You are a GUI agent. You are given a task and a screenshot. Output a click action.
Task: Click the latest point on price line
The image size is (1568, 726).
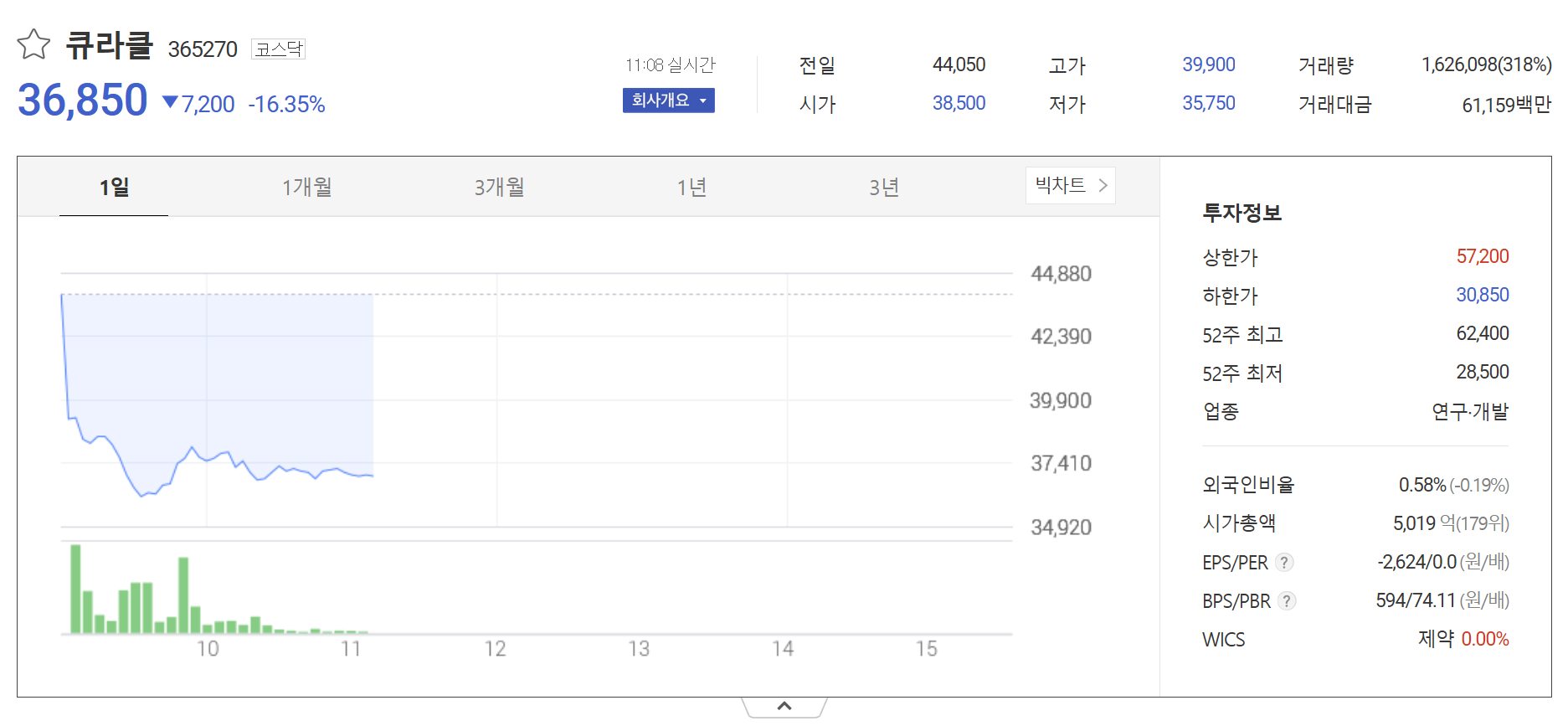372,476
